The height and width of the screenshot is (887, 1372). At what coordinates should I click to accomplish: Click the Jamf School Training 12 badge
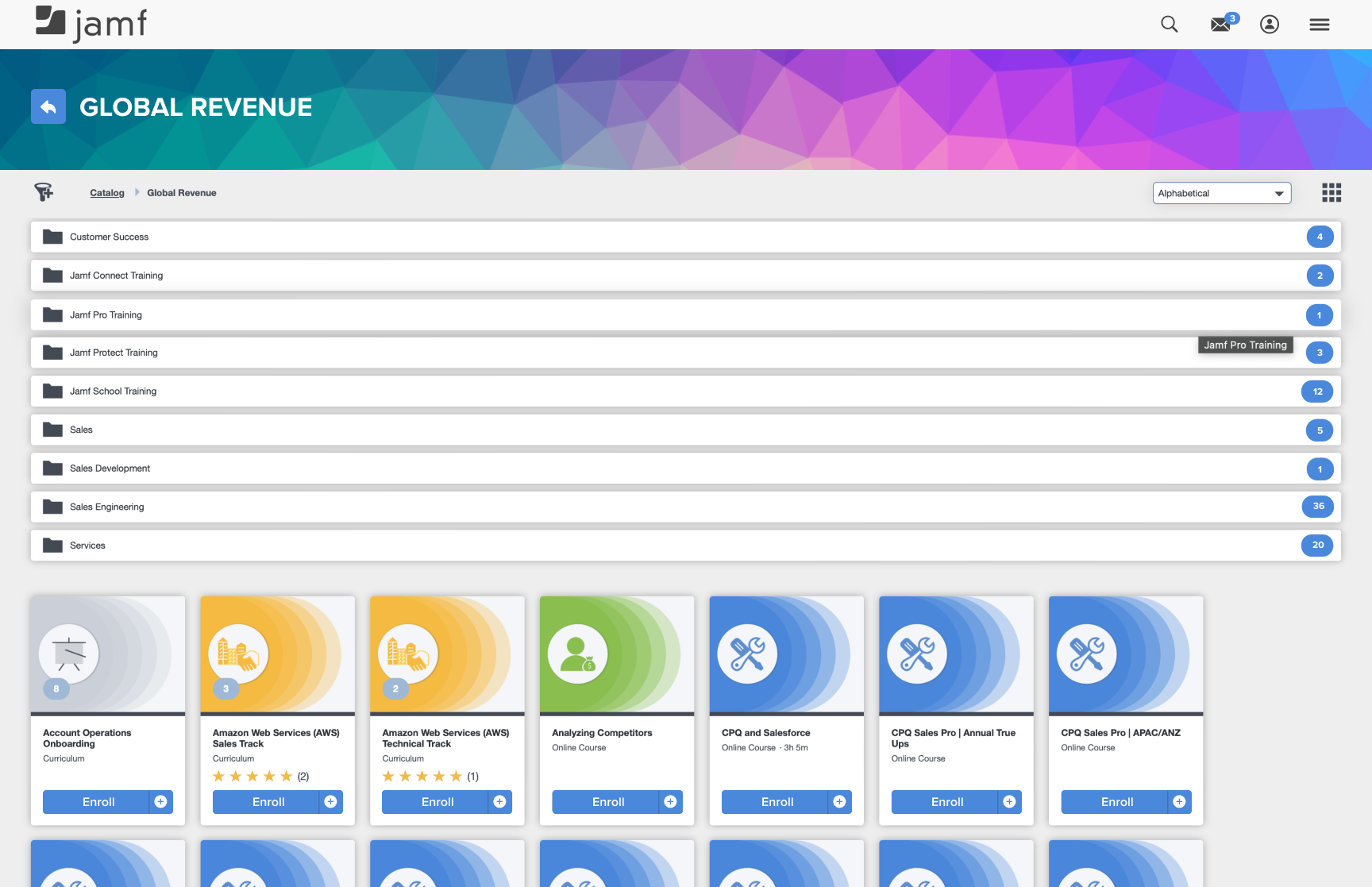tap(1318, 391)
